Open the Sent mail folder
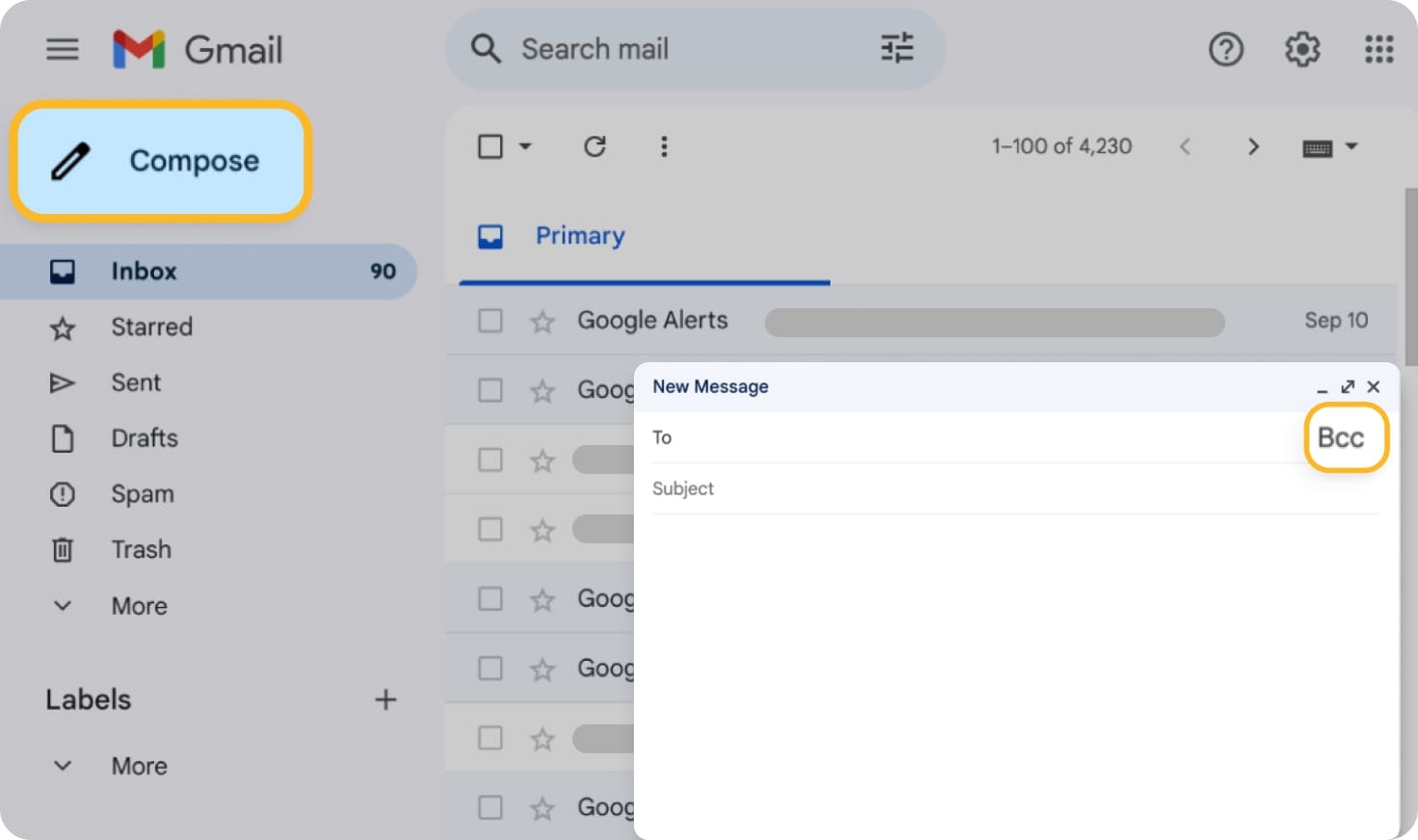This screenshot has height=840, width=1418. click(135, 382)
